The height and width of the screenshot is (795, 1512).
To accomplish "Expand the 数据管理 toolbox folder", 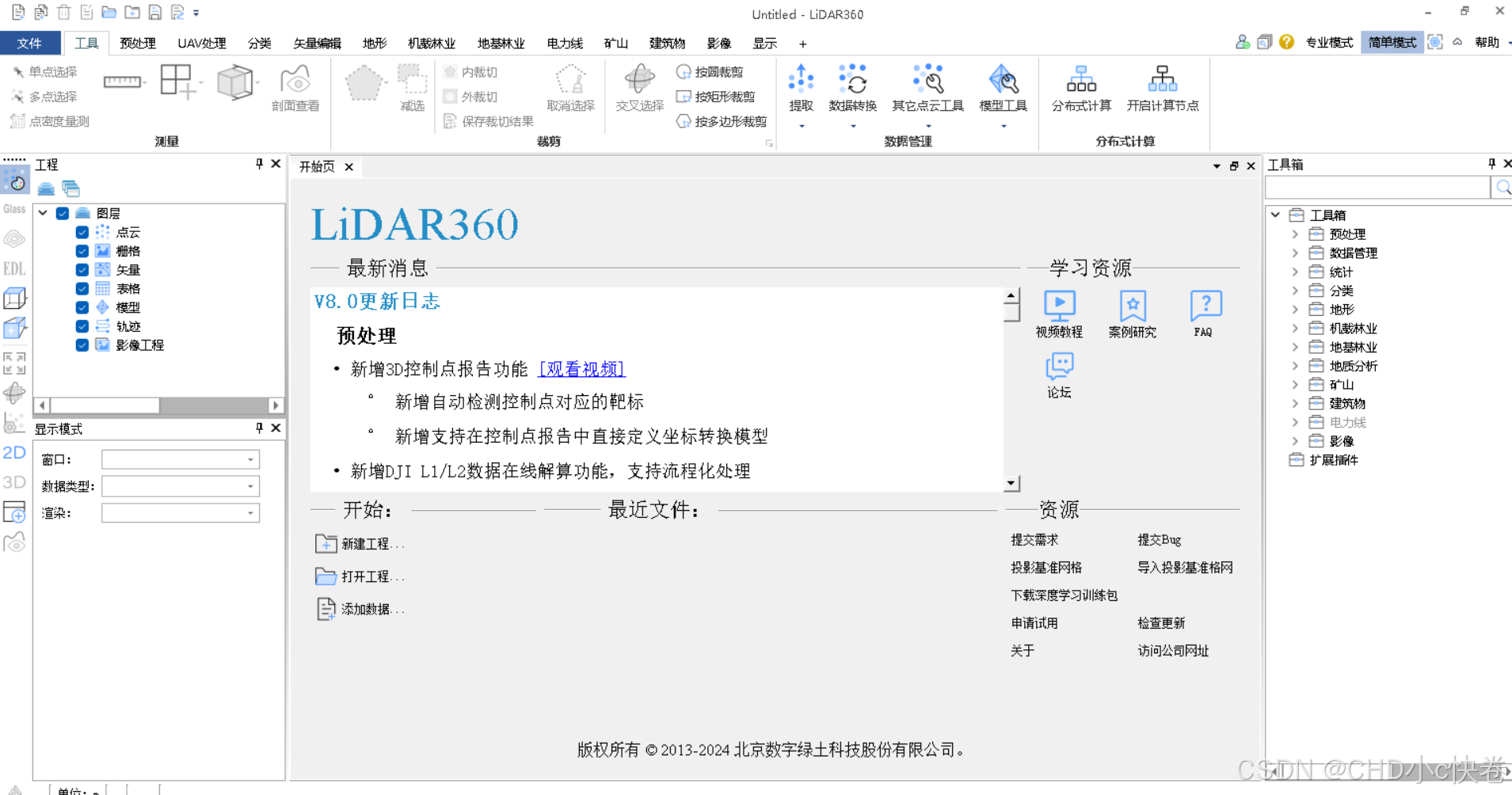I will tap(1295, 253).
